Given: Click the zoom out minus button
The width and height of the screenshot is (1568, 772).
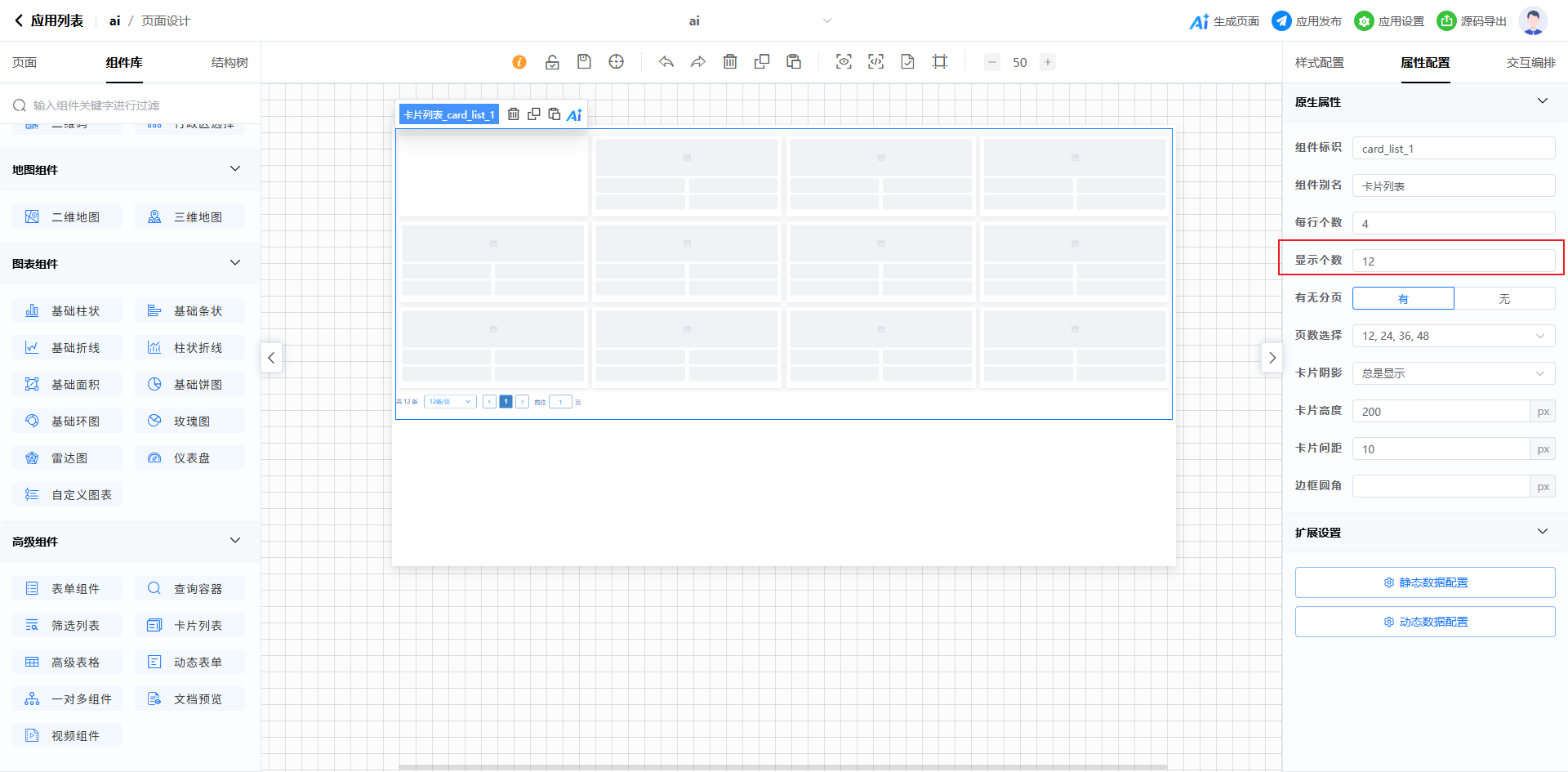Looking at the screenshot, I should (x=991, y=62).
